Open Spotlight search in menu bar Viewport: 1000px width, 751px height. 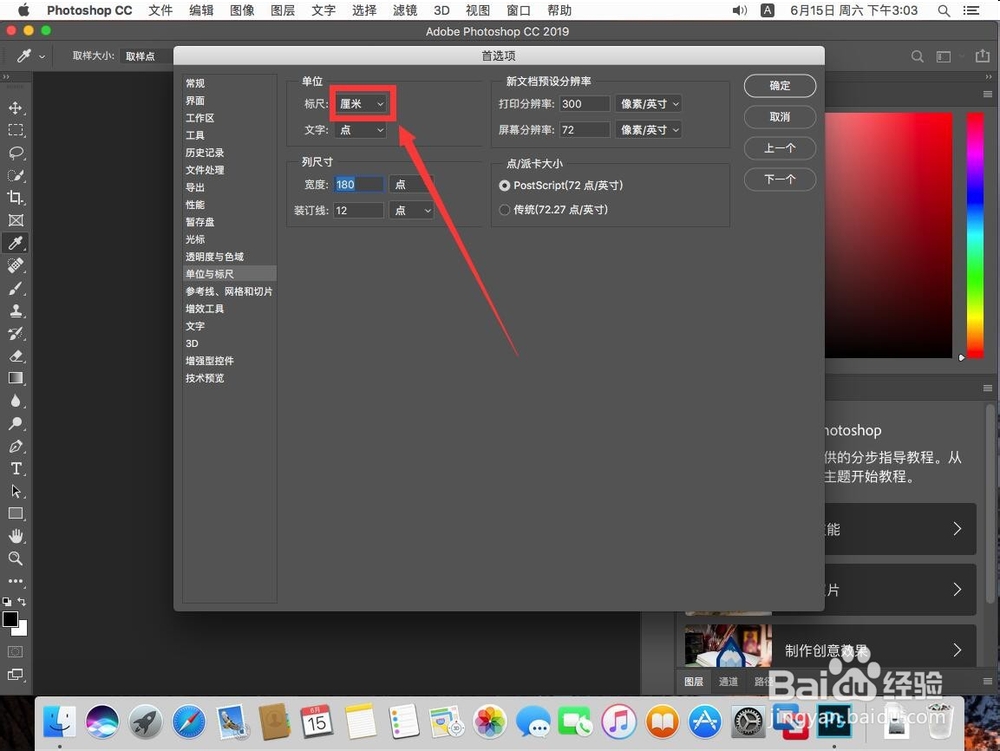pyautogui.click(x=944, y=10)
